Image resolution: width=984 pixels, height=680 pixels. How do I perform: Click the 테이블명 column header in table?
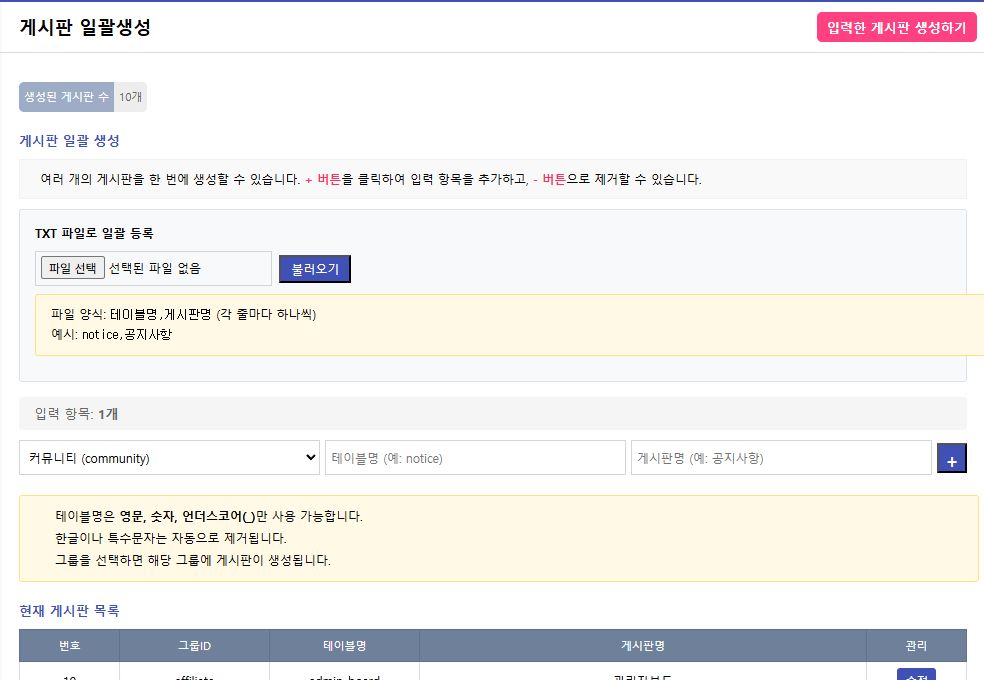pos(344,646)
